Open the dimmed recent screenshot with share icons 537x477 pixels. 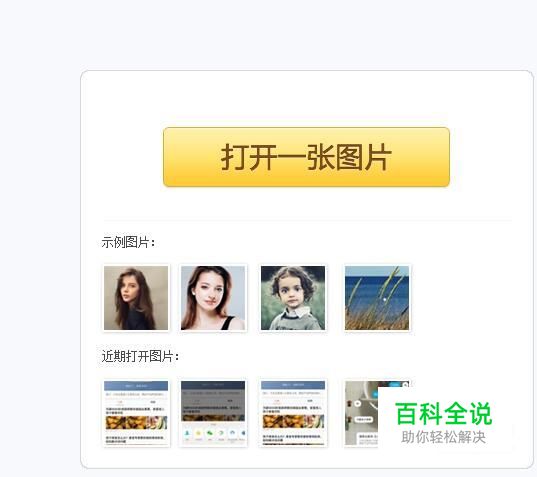point(213,413)
